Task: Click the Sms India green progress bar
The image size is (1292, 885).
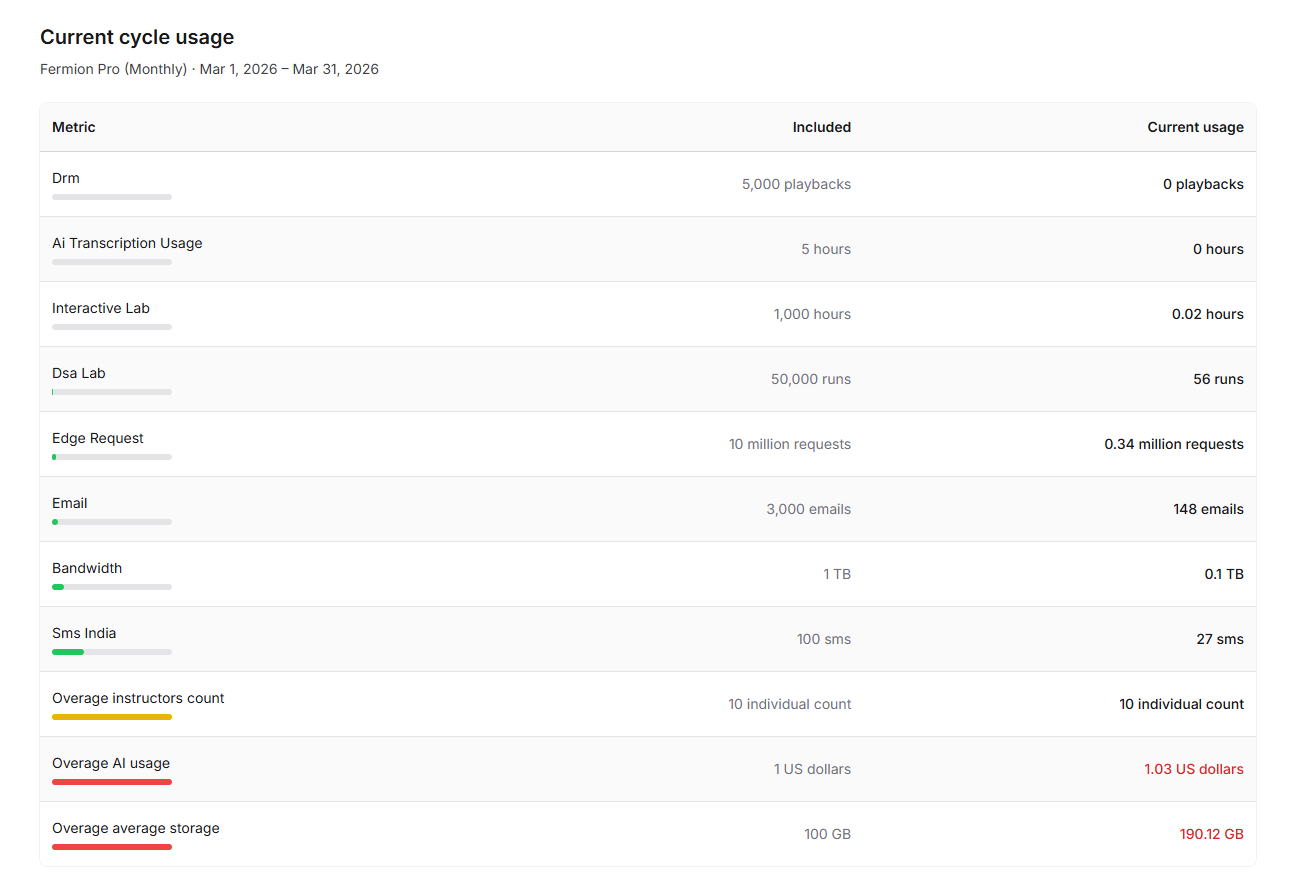Action: pos(68,652)
